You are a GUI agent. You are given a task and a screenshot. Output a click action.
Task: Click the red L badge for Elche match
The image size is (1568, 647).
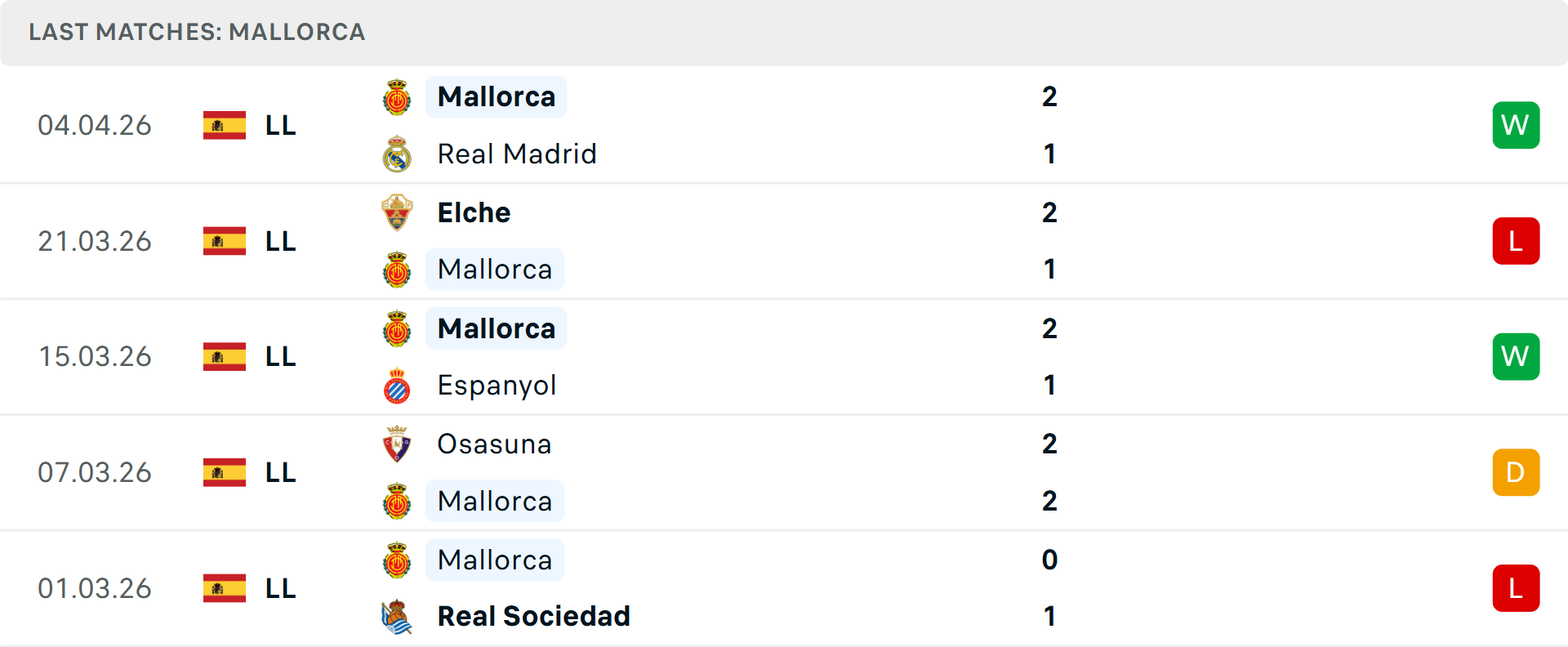(x=1516, y=241)
